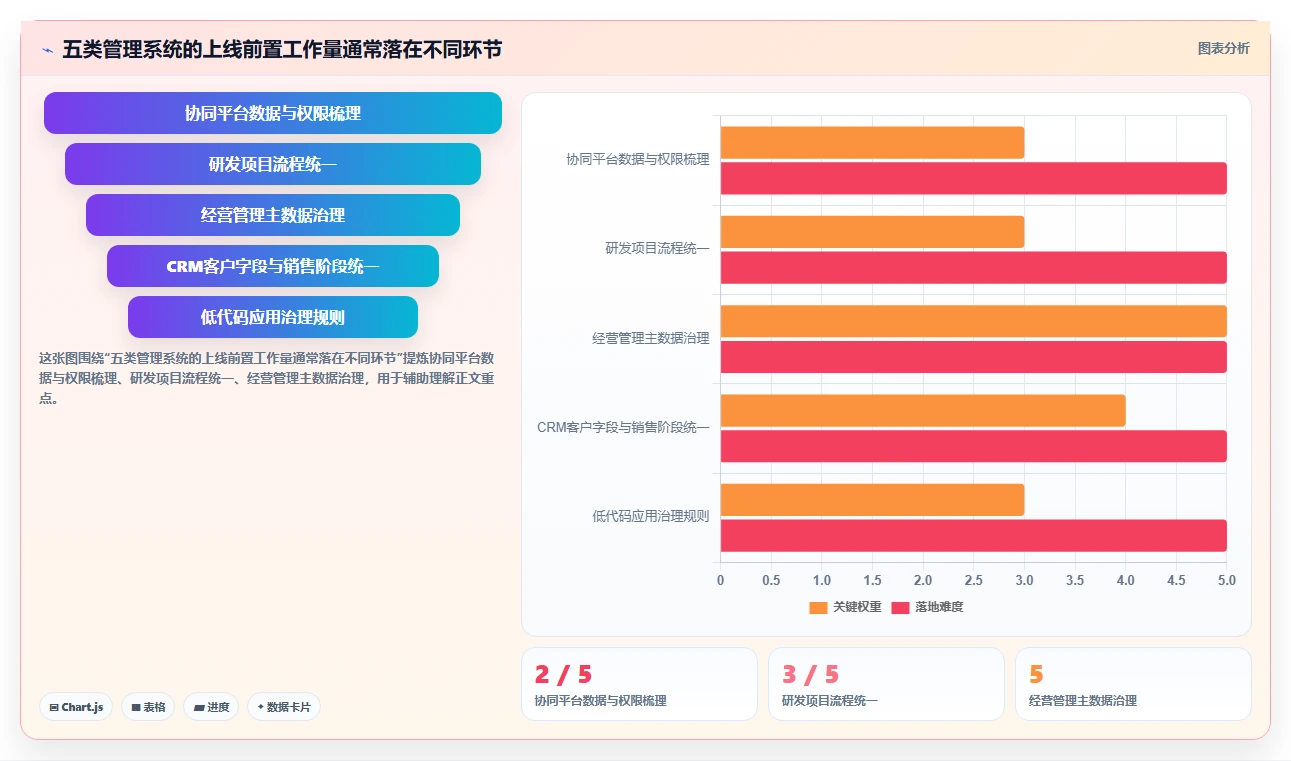This screenshot has width=1291, height=761.
Task: Click the orange bar for 协同平台数据与权限梳理
Action: tap(872, 142)
